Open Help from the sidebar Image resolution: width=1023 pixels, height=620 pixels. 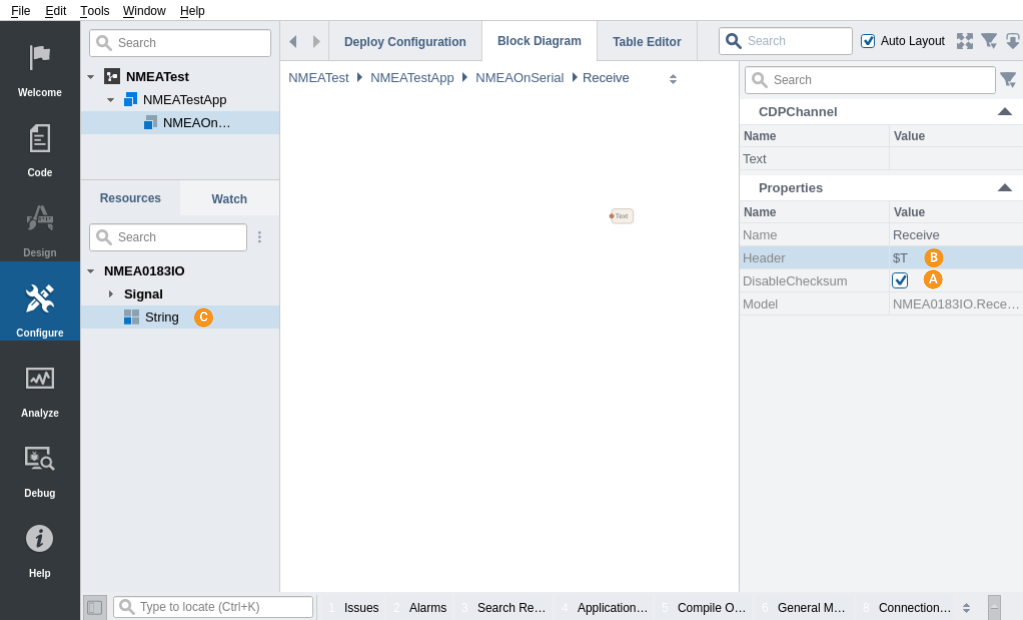coord(40,549)
